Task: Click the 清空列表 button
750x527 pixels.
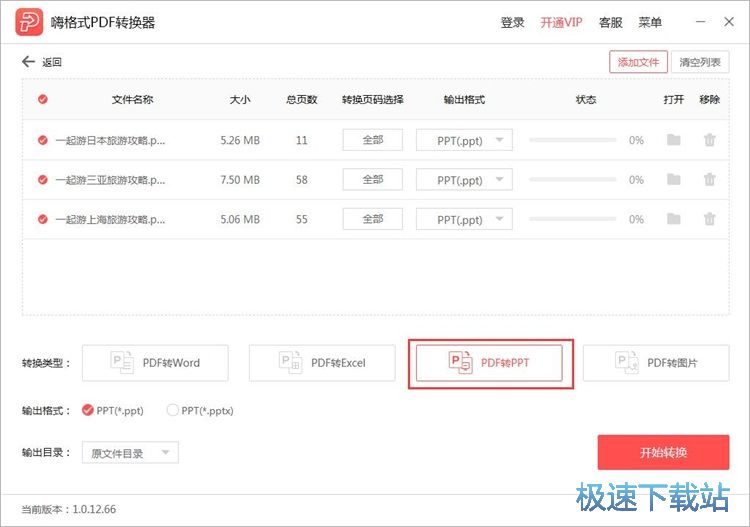Action: tap(700, 62)
